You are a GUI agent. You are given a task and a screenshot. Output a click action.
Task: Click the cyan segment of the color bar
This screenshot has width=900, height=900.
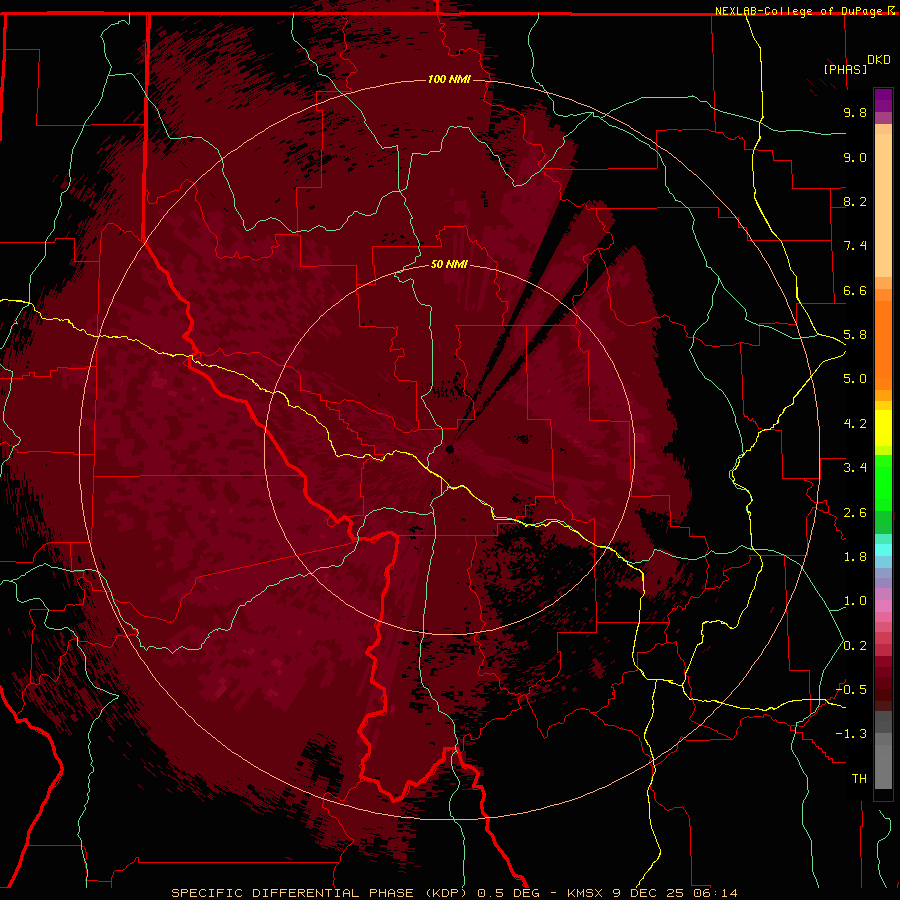[x=883, y=550]
